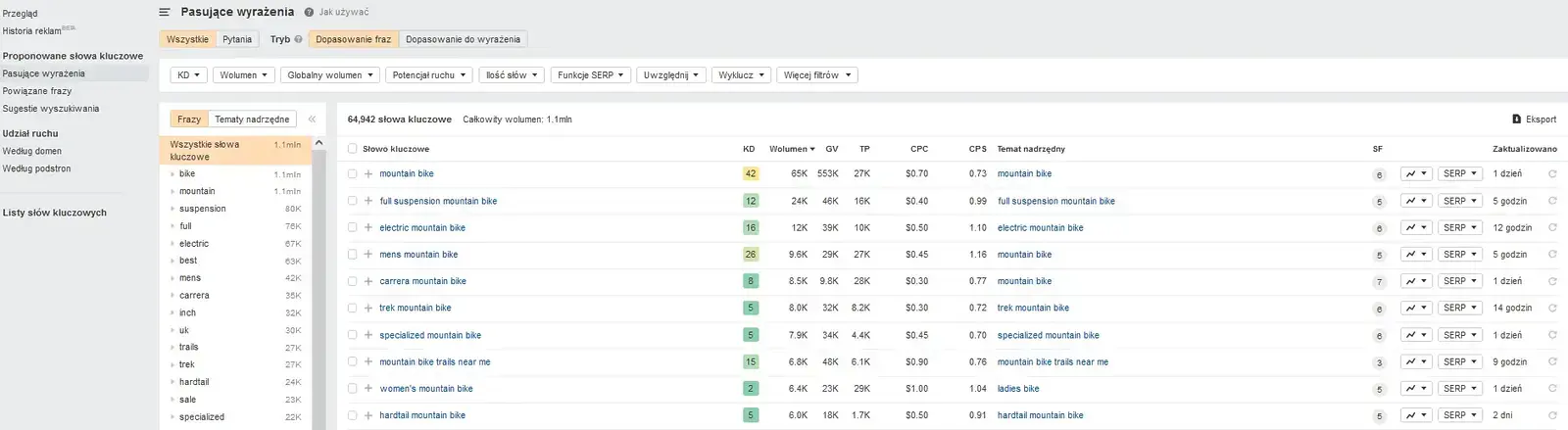Click the plus icon beside electric mountain bike
This screenshot has height=430, width=1568.
coord(368,228)
